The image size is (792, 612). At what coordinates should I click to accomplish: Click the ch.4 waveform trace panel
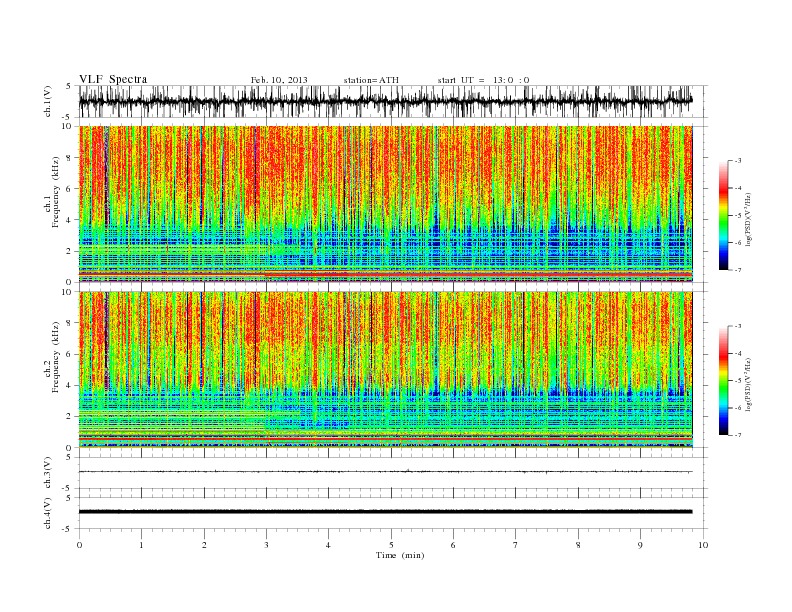coord(393,513)
